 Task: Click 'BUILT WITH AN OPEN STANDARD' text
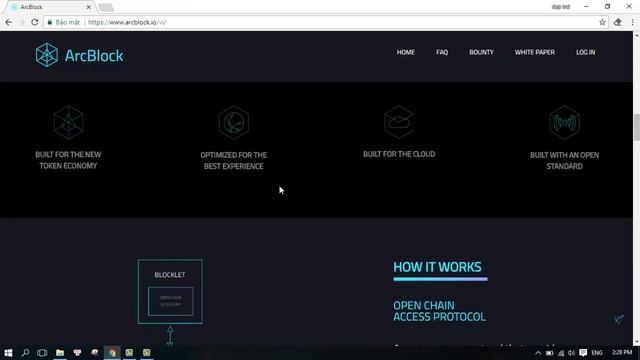pos(564,160)
